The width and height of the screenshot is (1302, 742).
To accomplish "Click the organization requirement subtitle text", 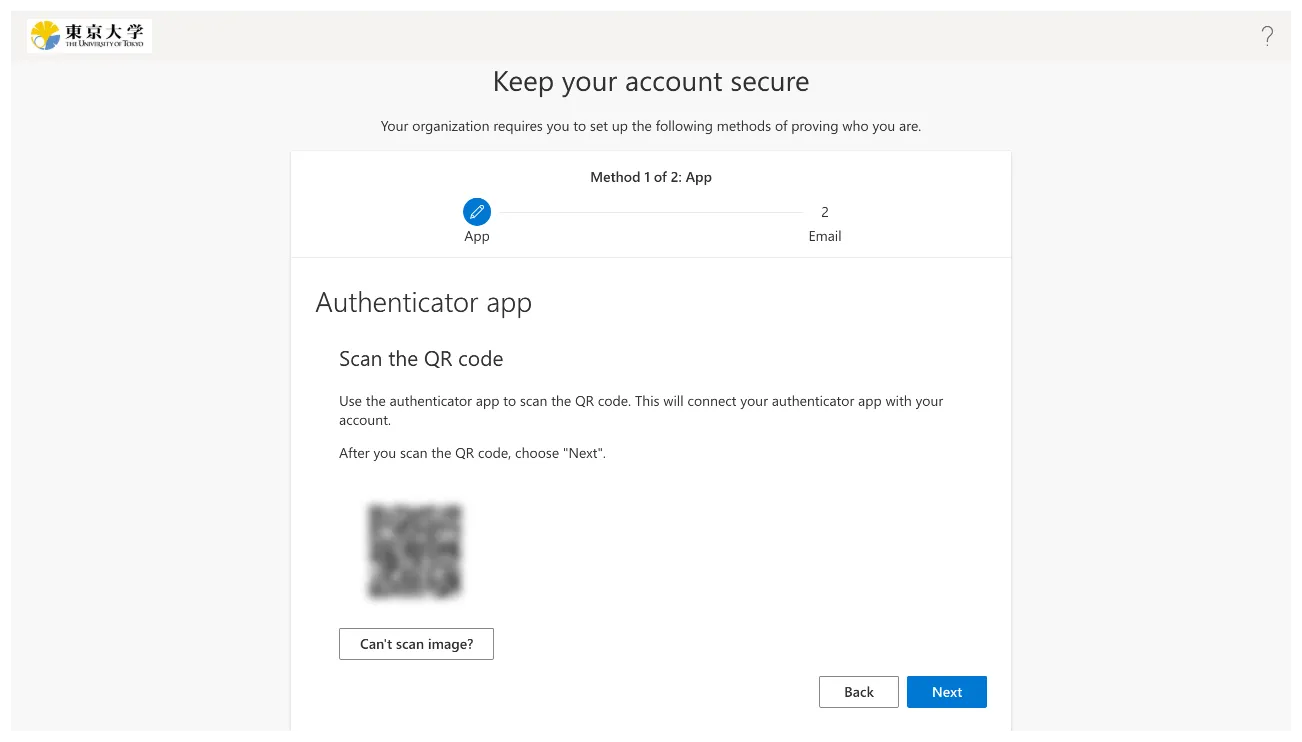I will tap(651, 127).
